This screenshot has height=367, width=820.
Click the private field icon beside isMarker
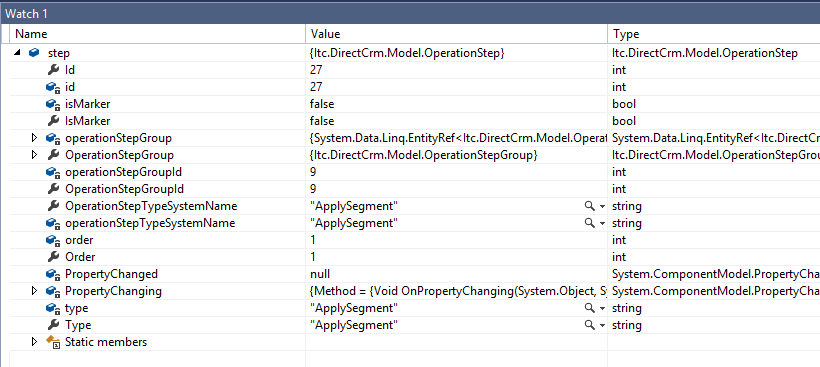pyautogui.click(x=53, y=104)
